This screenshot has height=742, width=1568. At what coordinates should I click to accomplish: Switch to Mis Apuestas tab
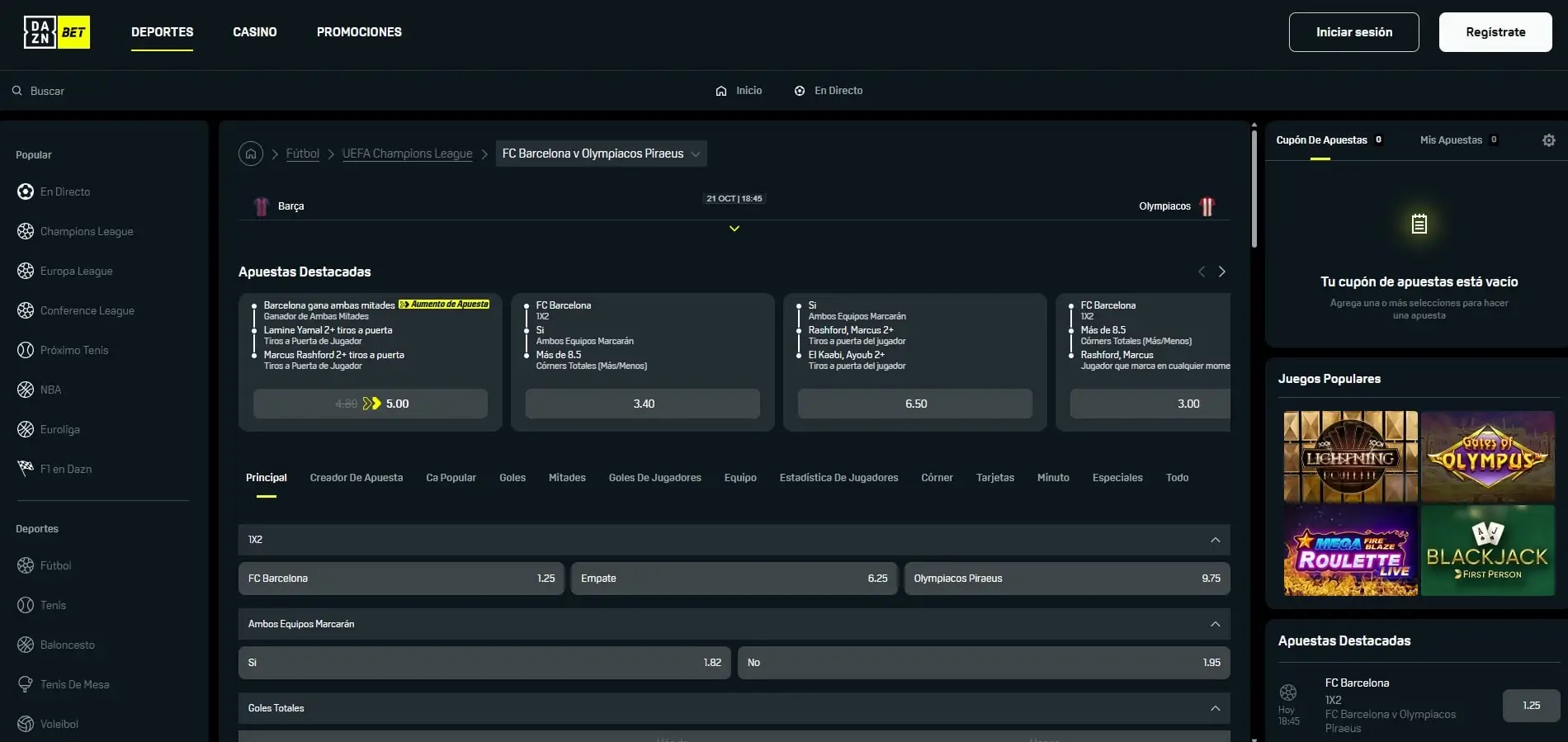[x=1458, y=140]
